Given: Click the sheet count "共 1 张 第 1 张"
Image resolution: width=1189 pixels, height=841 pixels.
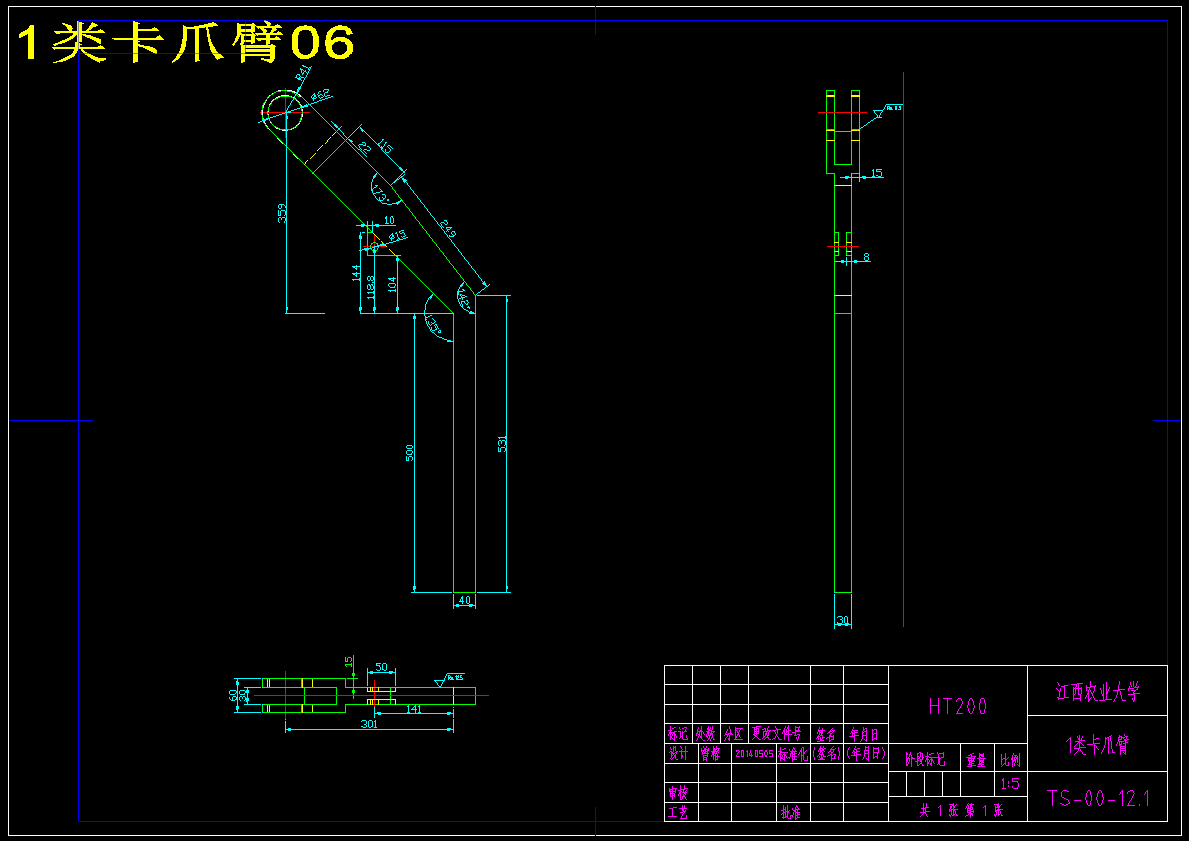Looking at the screenshot, I should click(x=961, y=811).
